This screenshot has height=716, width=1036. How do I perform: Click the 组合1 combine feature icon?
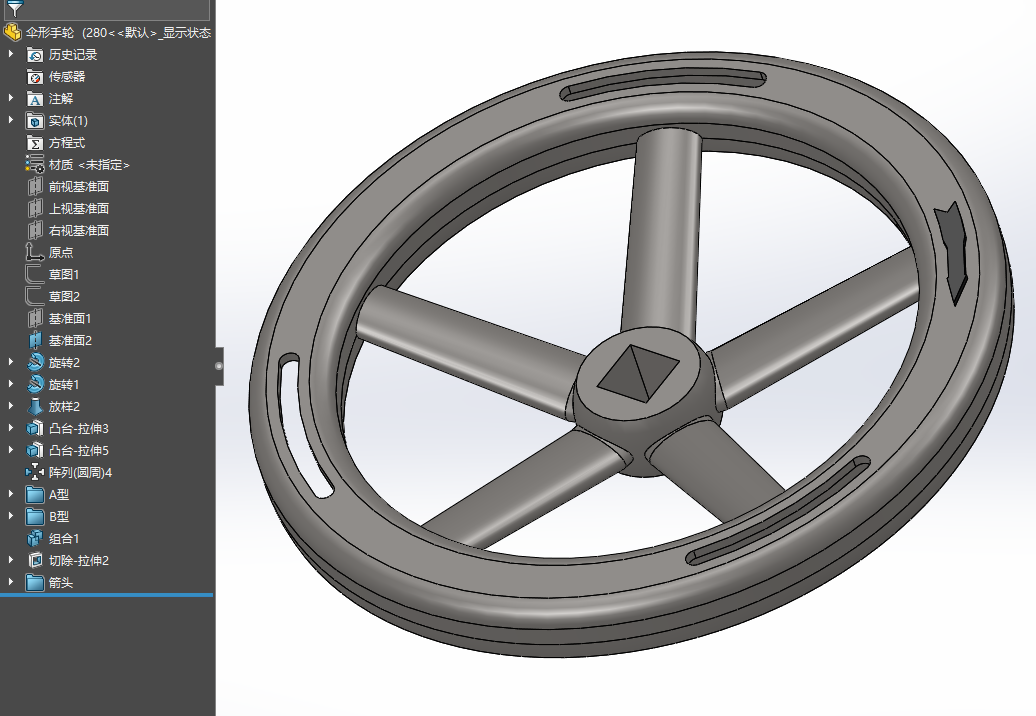[34, 538]
